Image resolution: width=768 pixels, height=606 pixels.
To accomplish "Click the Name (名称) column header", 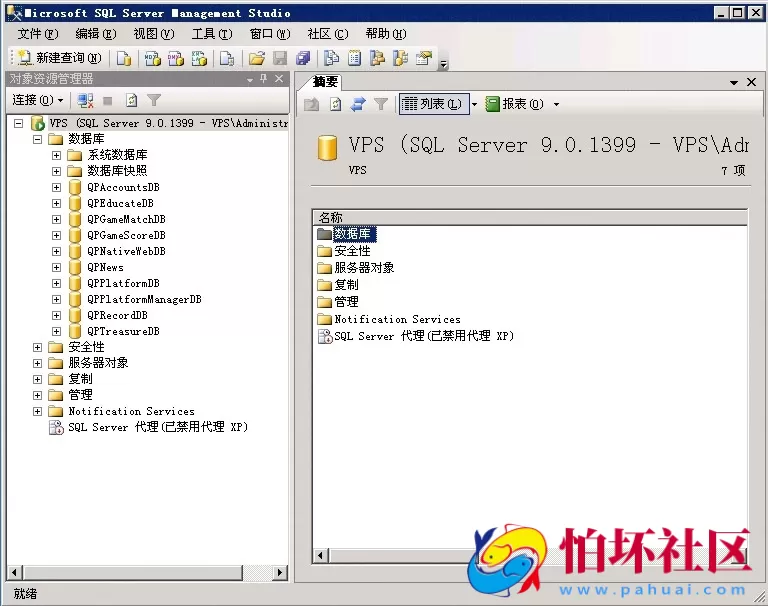I will (x=529, y=217).
